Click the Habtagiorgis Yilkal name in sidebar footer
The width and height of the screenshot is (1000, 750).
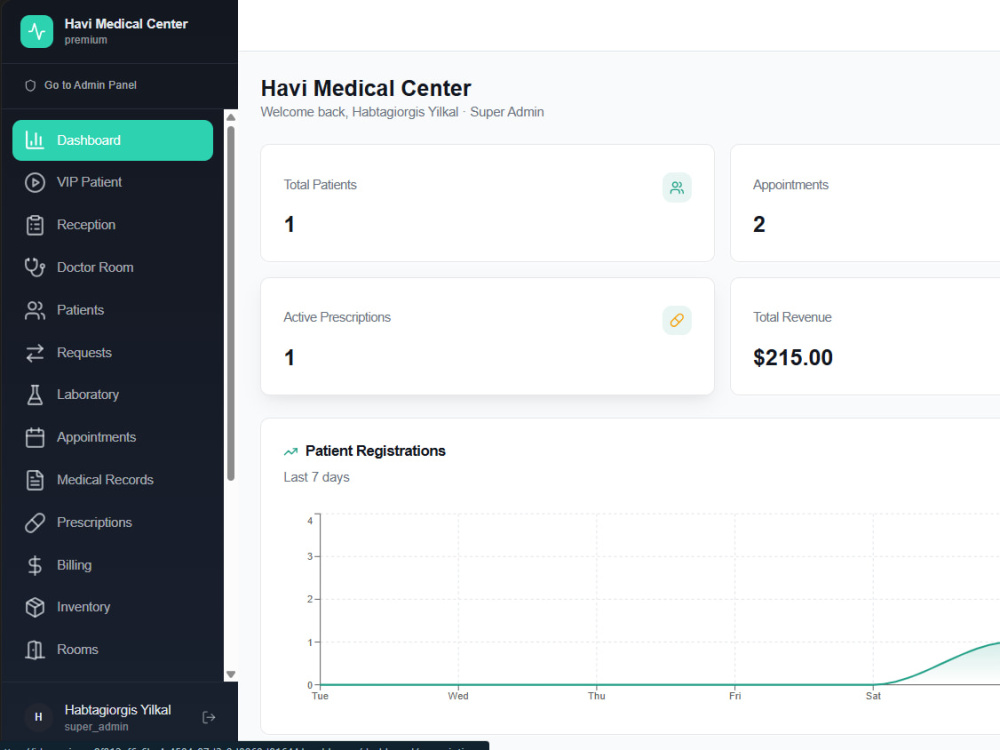point(117,710)
